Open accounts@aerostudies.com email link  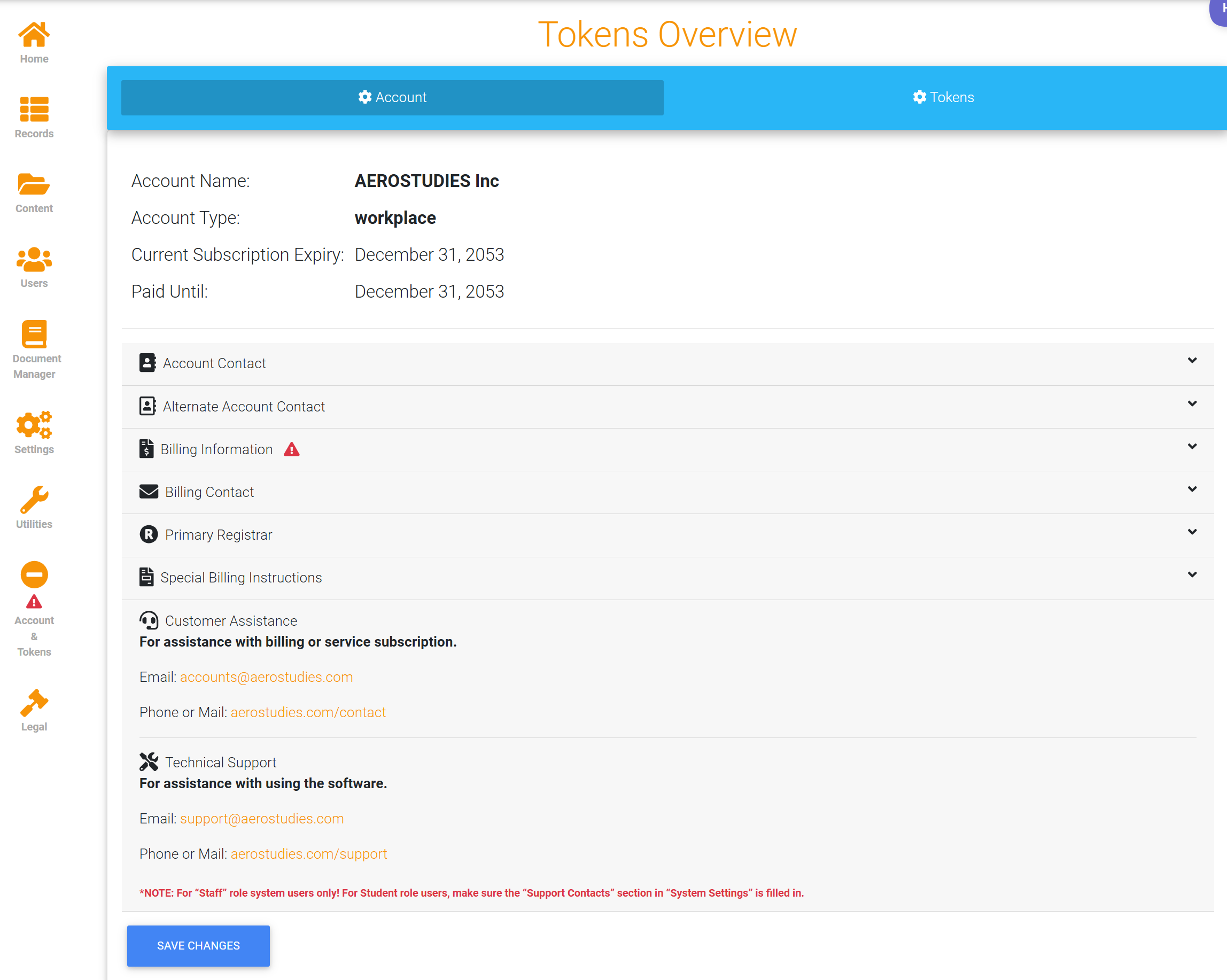pos(266,676)
